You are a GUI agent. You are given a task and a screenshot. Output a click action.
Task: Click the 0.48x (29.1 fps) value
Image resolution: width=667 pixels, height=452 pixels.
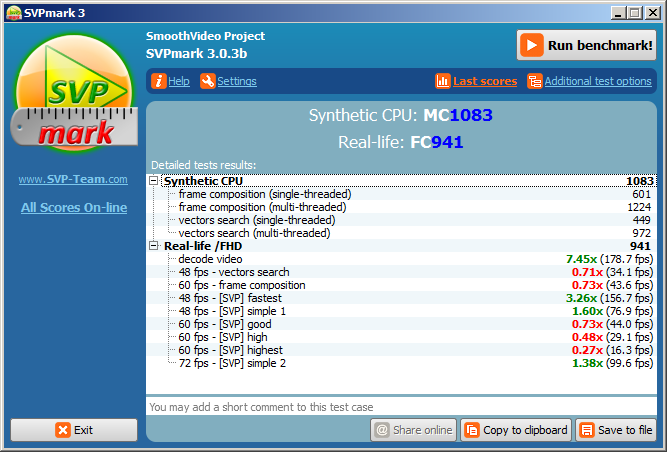[x=612, y=337]
